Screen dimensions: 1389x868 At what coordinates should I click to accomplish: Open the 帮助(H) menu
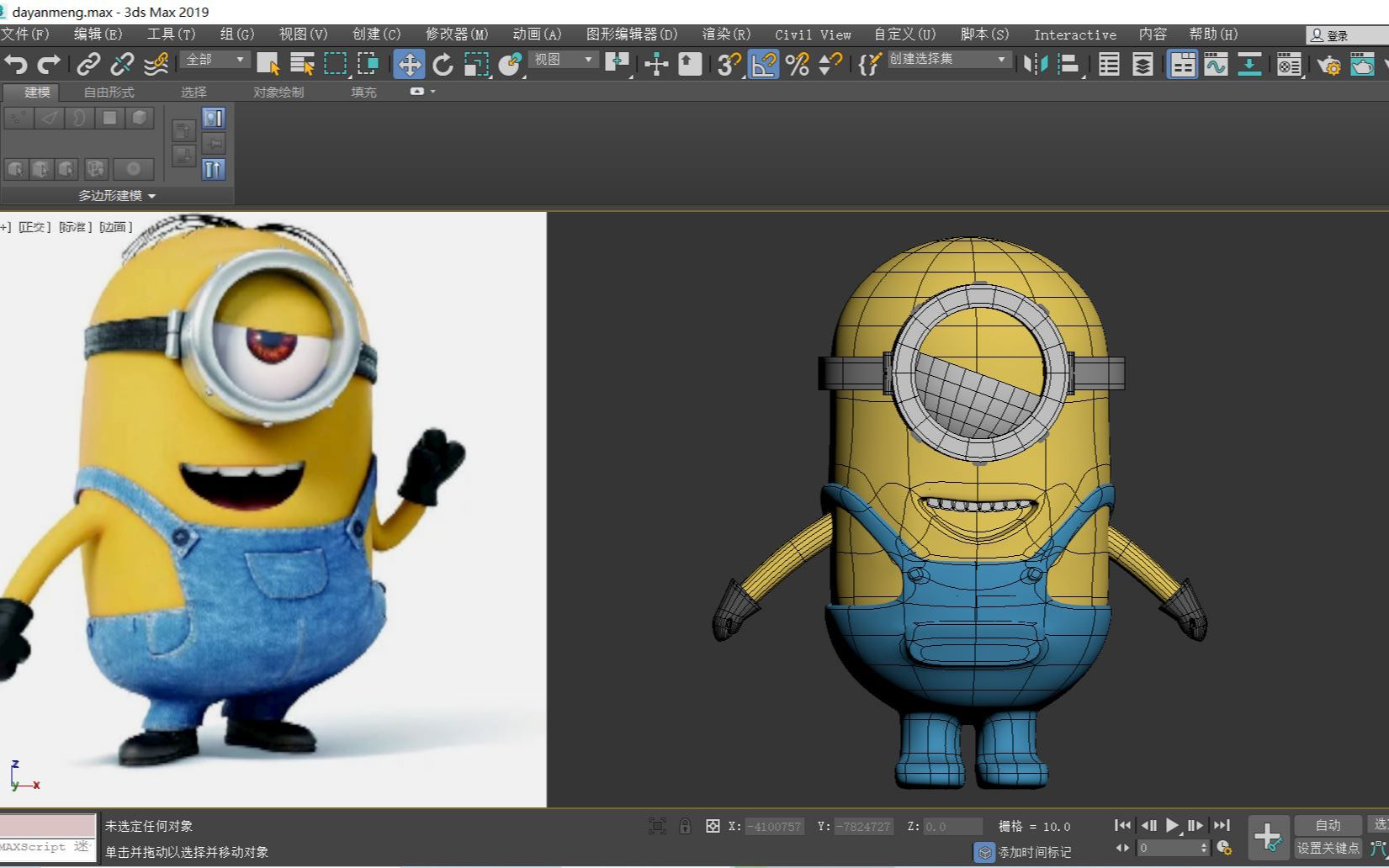point(1213,34)
